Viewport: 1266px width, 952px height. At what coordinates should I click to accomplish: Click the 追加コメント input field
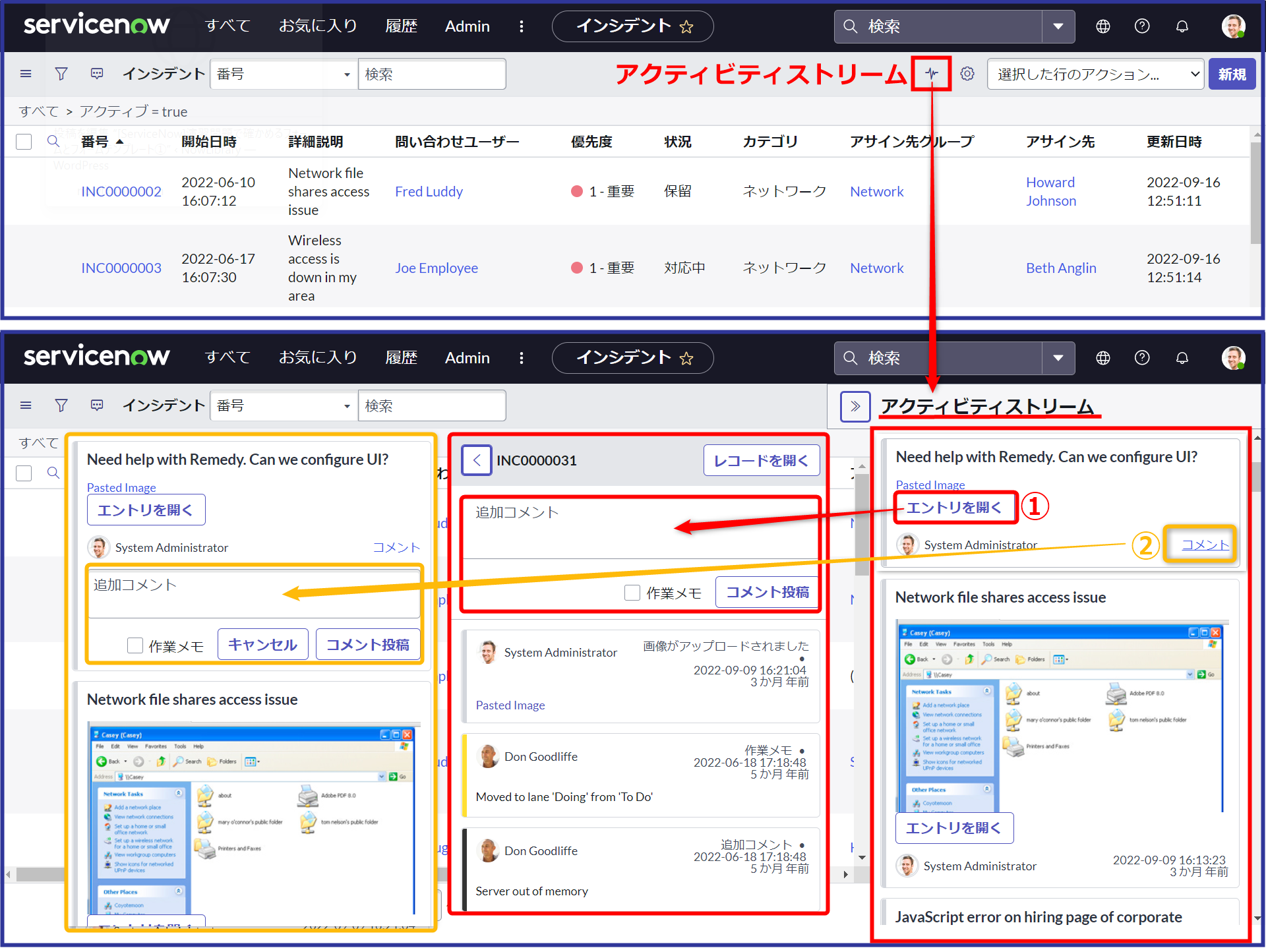[x=640, y=527]
